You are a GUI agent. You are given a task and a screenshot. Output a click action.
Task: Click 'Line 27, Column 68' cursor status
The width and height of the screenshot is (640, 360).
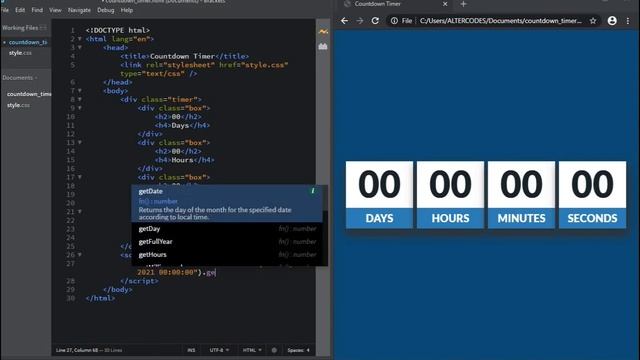[x=77, y=350]
